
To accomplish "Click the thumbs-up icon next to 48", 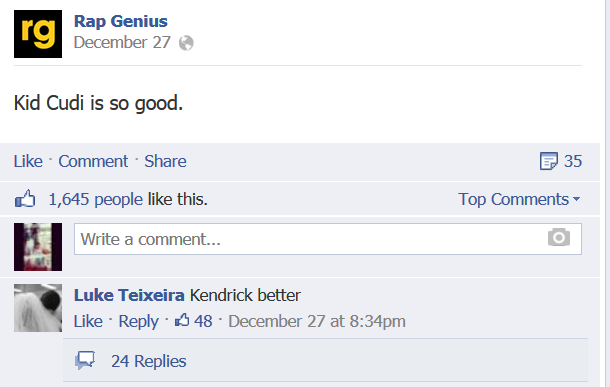I will 182,320.
